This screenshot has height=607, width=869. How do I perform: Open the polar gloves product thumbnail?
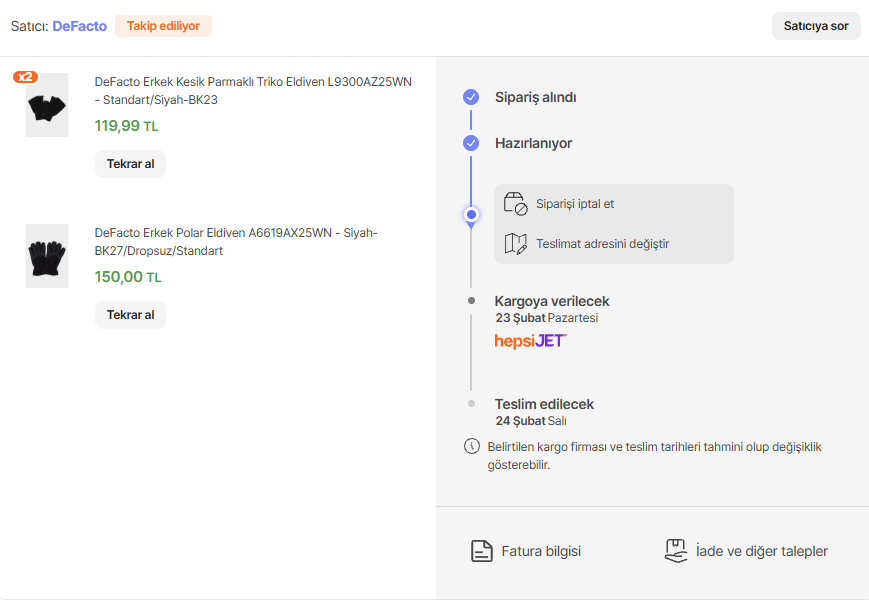point(47,256)
